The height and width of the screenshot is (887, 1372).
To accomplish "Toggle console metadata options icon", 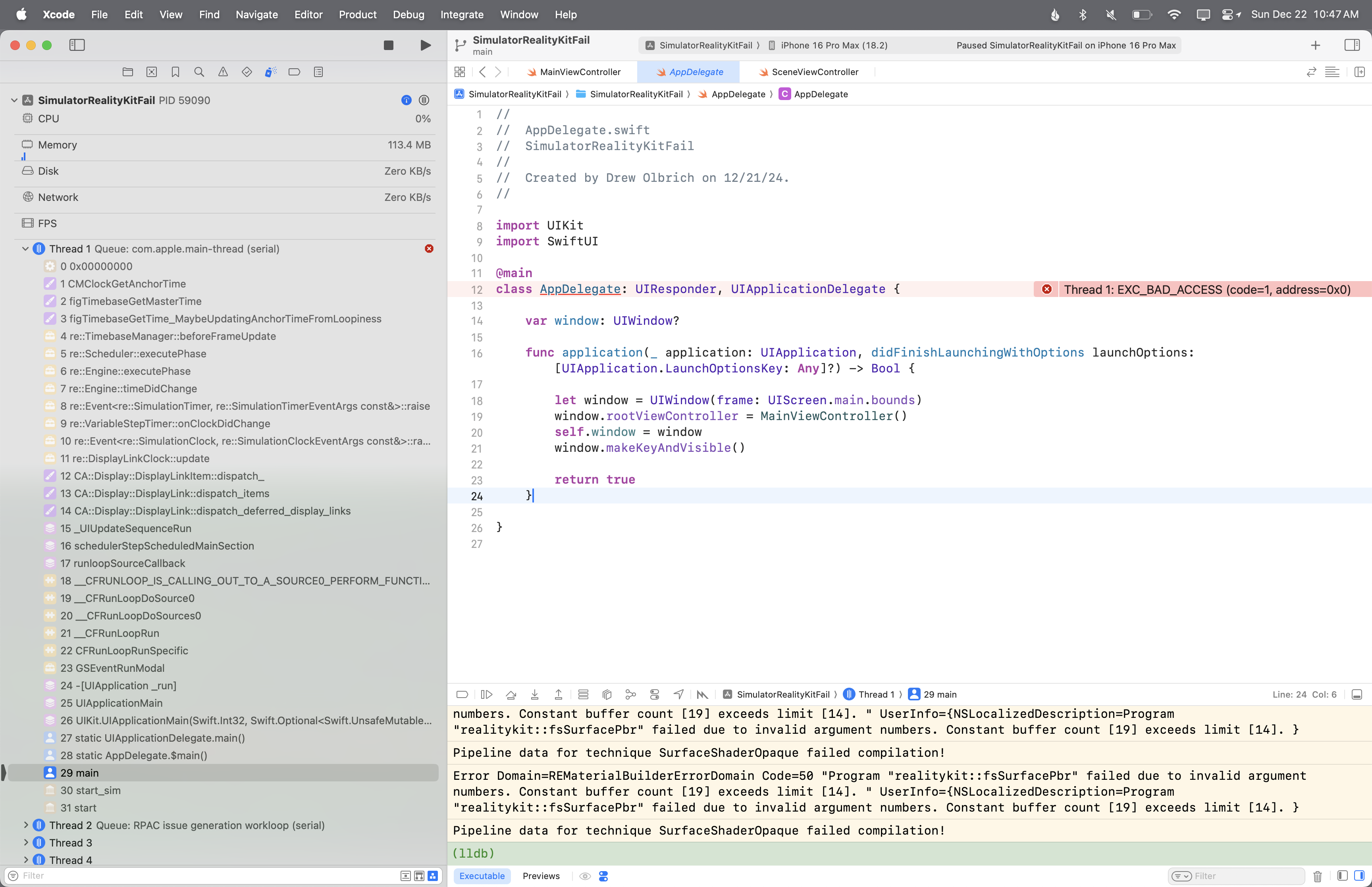I will pyautogui.click(x=603, y=876).
